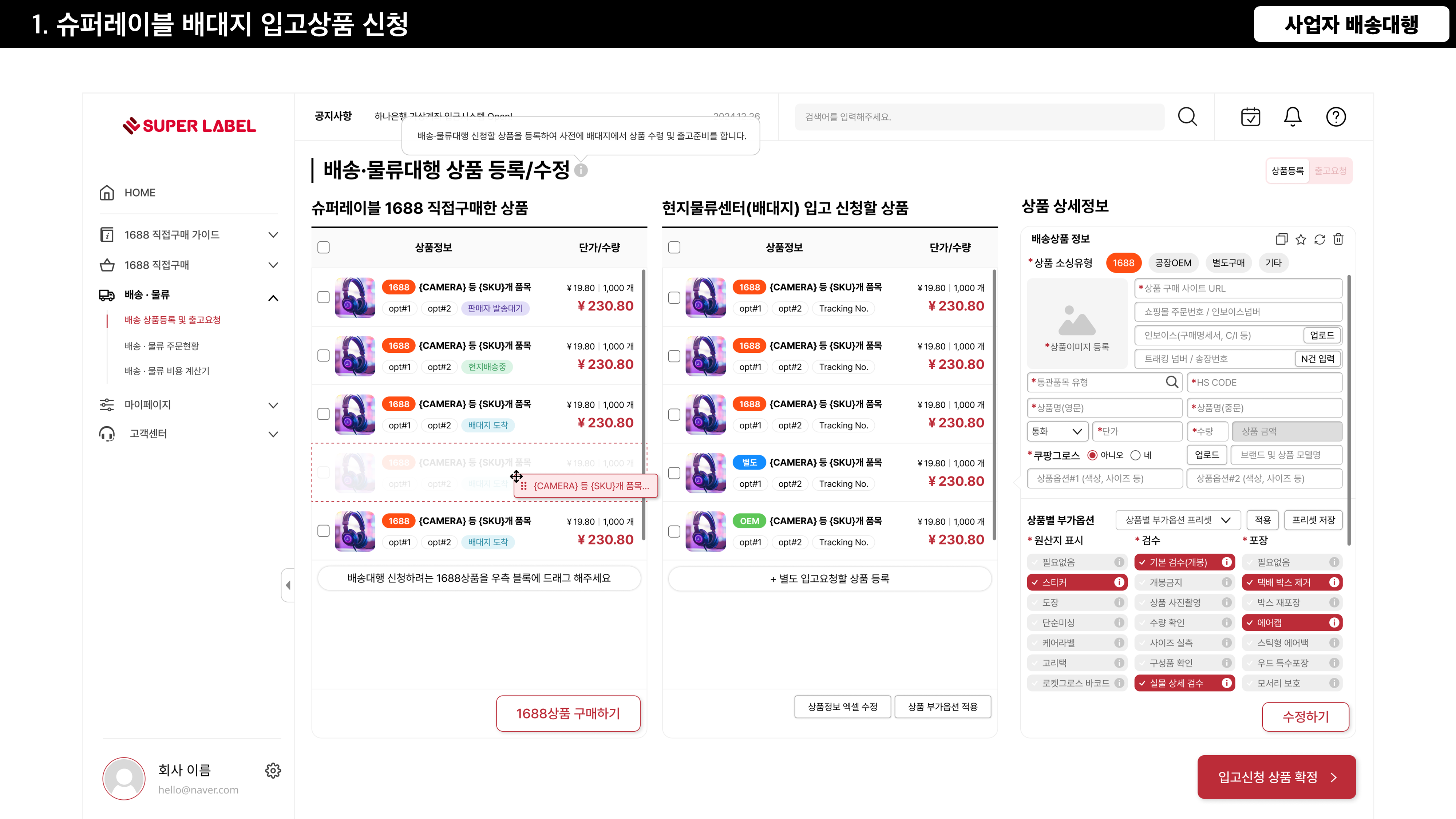Click the info icon beside page title
The width and height of the screenshot is (1456, 819).
[581, 170]
